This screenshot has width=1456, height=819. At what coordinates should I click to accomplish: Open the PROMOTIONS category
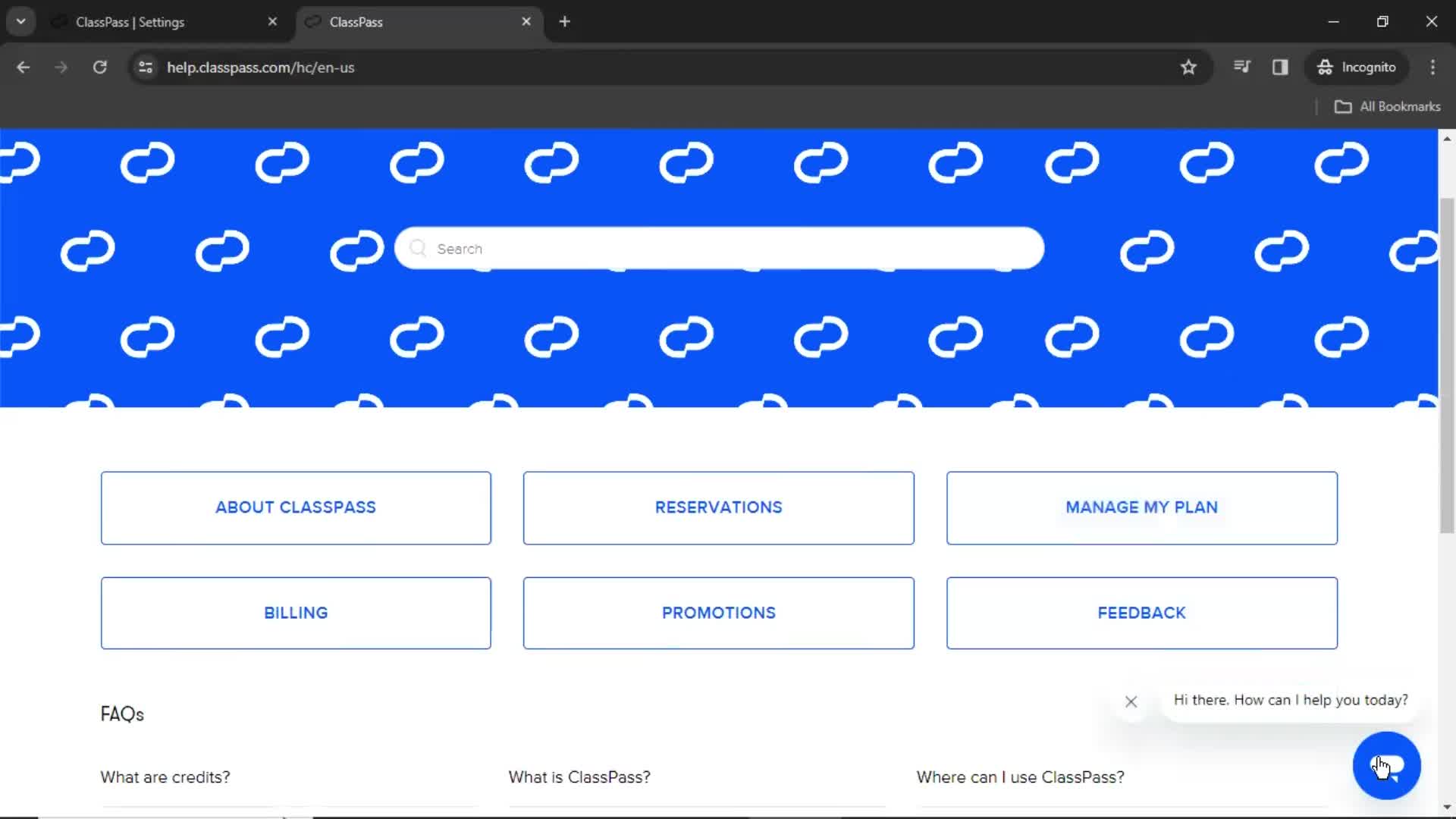point(718,613)
